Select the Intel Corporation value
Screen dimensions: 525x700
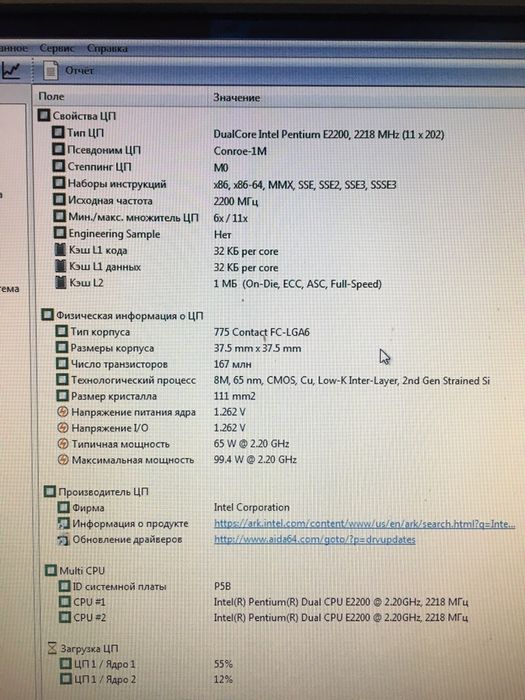tap(252, 507)
